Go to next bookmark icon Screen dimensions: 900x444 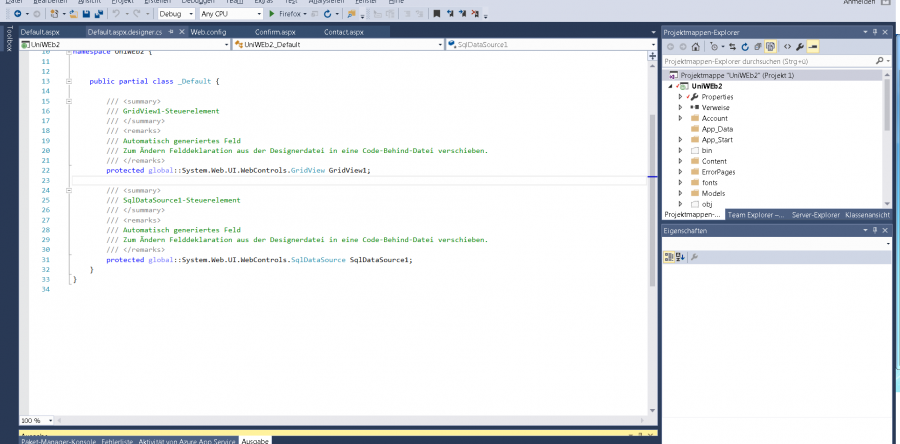(463, 13)
